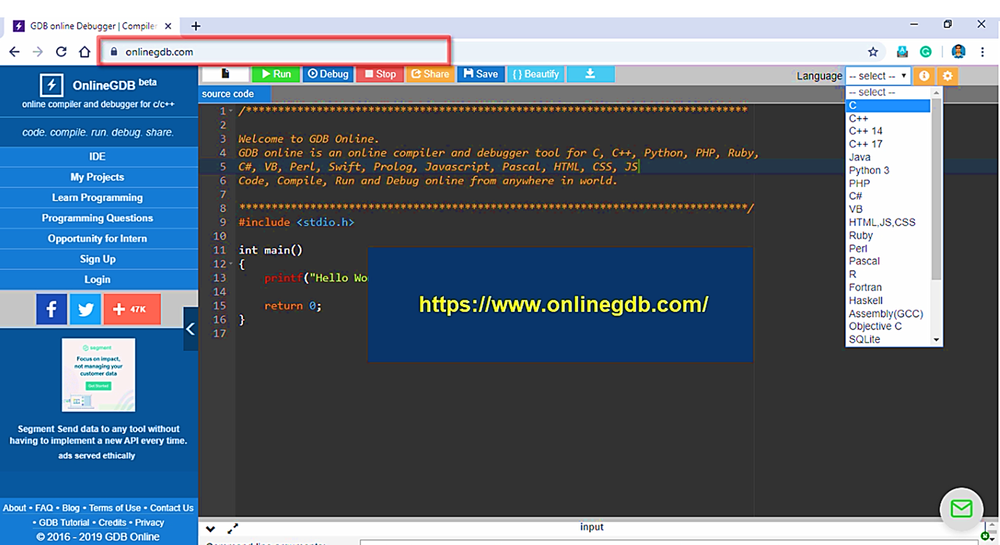
Task: Collapse the left sidebar with arrow
Action: tap(190, 329)
